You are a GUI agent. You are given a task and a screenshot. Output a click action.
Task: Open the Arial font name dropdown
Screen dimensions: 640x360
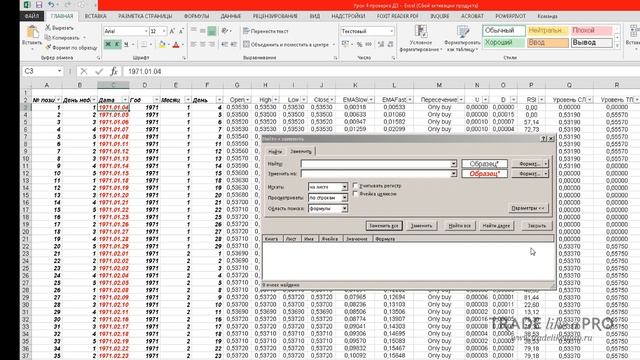[146, 31]
